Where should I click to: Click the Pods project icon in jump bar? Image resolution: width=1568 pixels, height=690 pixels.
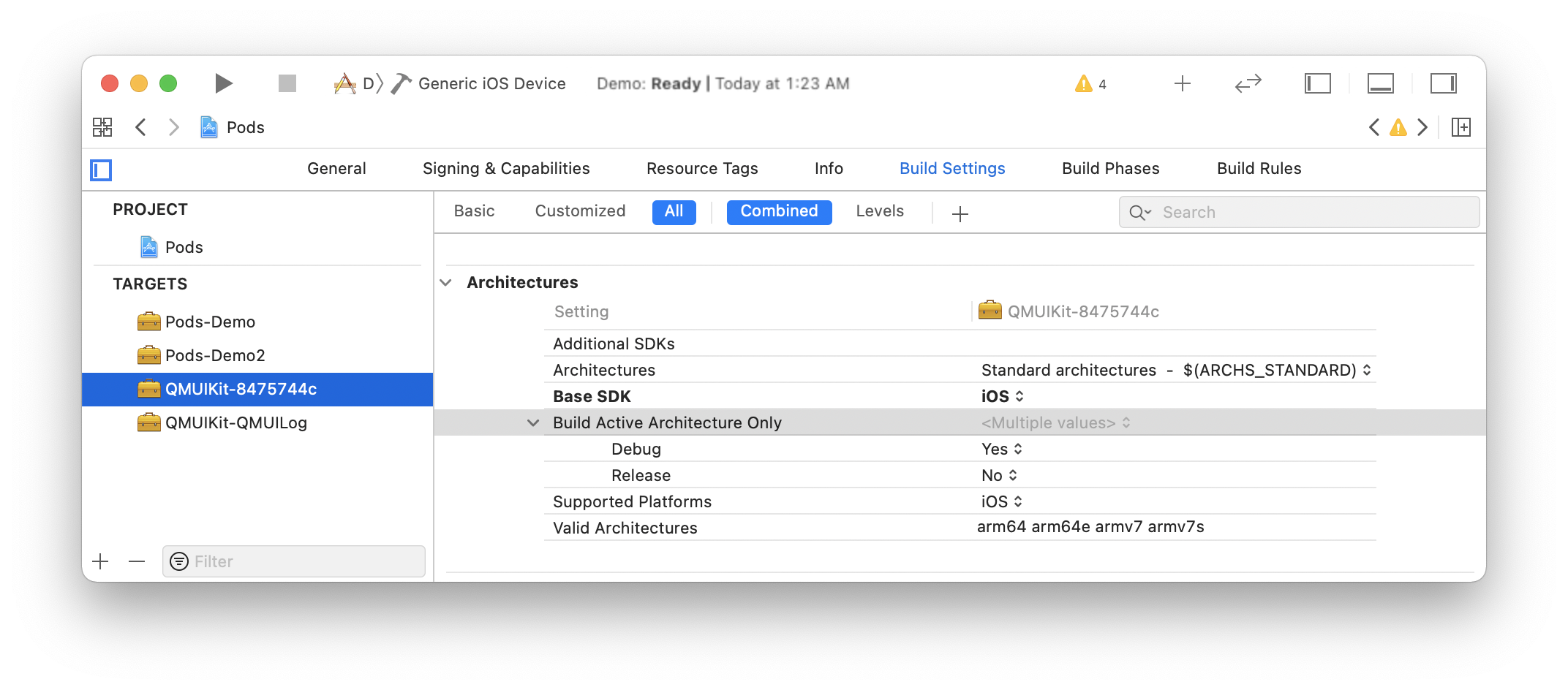(209, 127)
